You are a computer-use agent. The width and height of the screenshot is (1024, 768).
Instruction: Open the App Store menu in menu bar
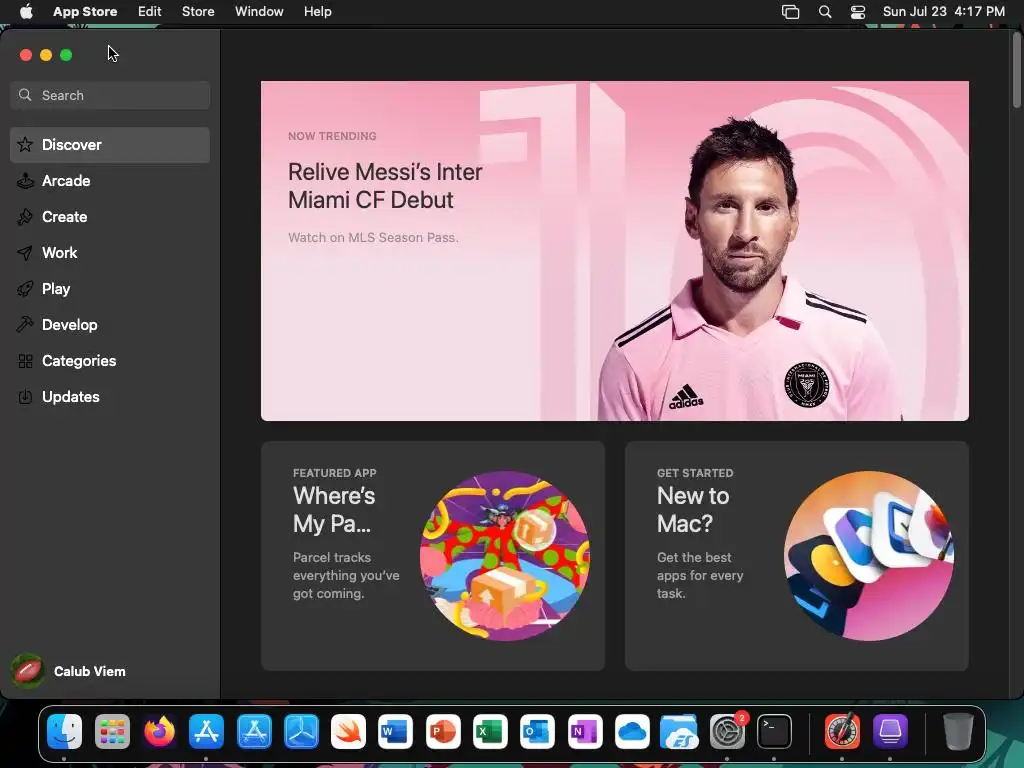[85, 12]
